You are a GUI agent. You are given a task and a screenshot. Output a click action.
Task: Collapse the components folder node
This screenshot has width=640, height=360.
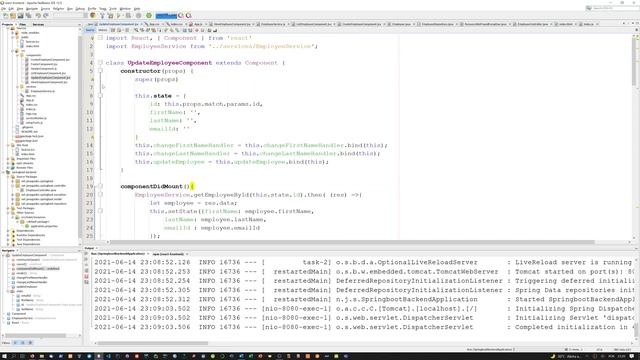pos(18,55)
